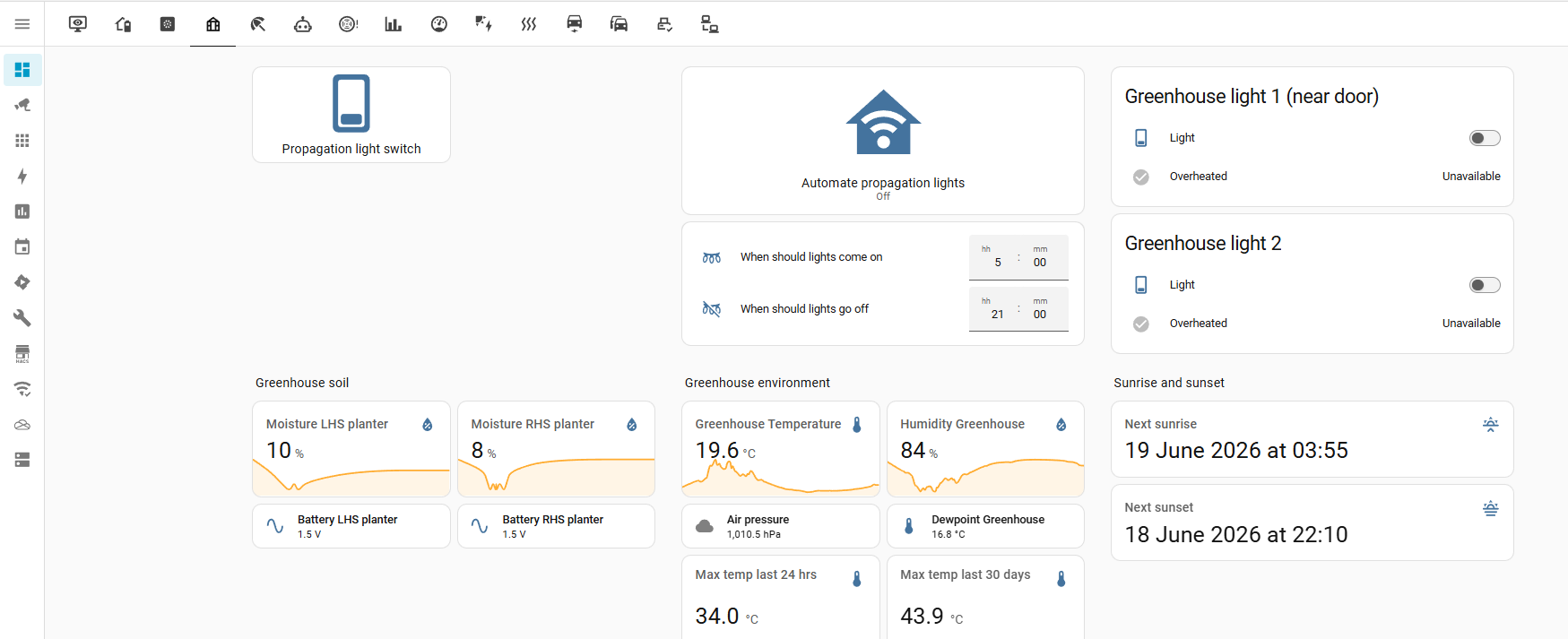Toggle Greenhouse light 2 Light switch
Screen dimensions: 1568x639
tap(1485, 285)
